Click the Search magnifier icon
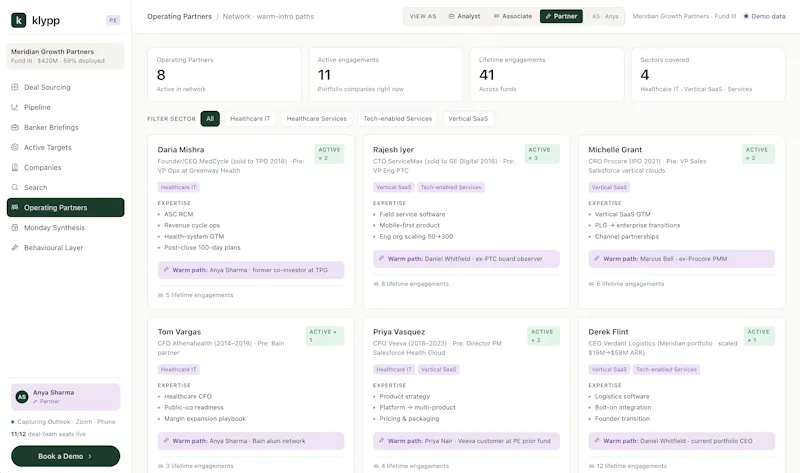The image size is (800, 473). click(15, 187)
